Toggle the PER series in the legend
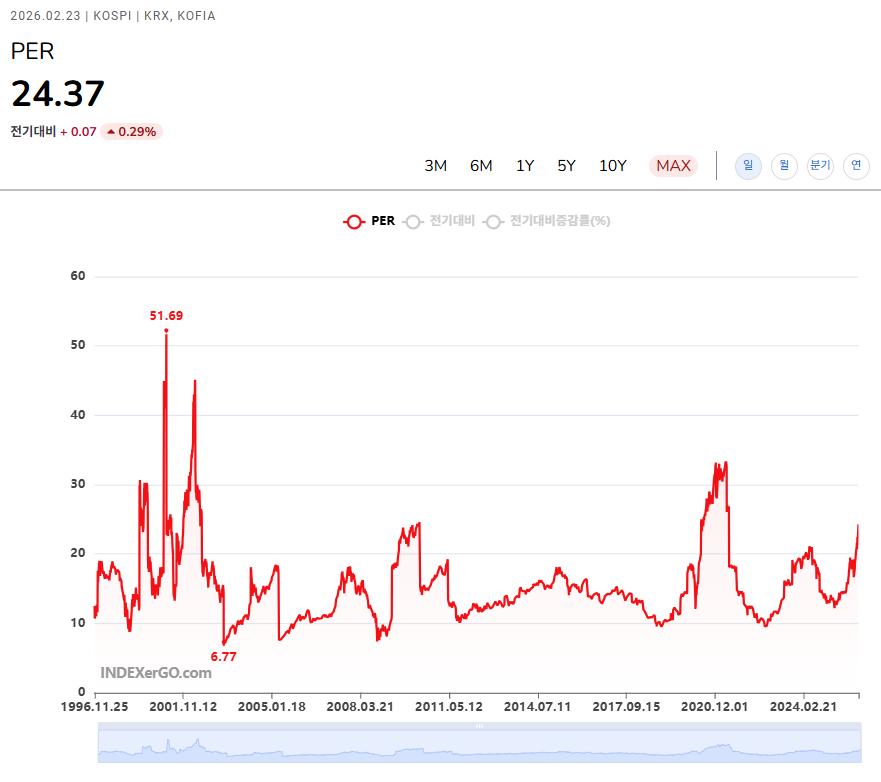881x782 pixels. click(x=369, y=221)
